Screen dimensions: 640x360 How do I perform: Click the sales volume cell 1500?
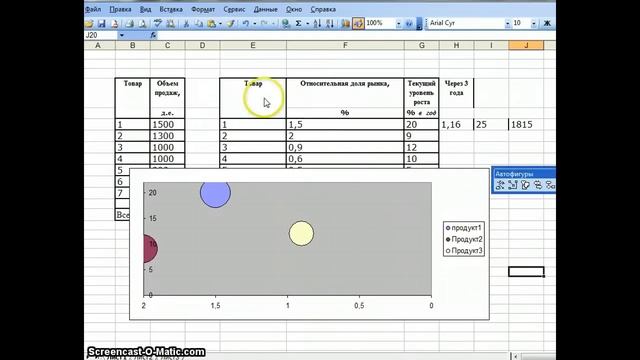click(x=167, y=124)
